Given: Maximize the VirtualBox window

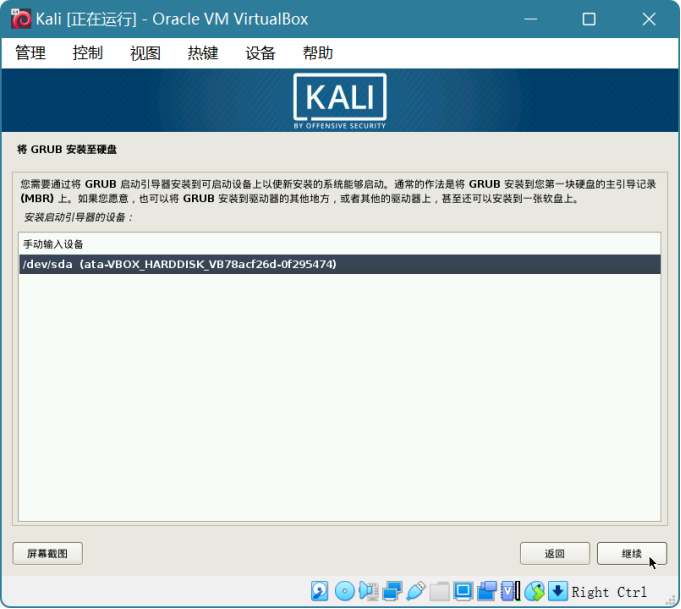Looking at the screenshot, I should pyautogui.click(x=589, y=19).
